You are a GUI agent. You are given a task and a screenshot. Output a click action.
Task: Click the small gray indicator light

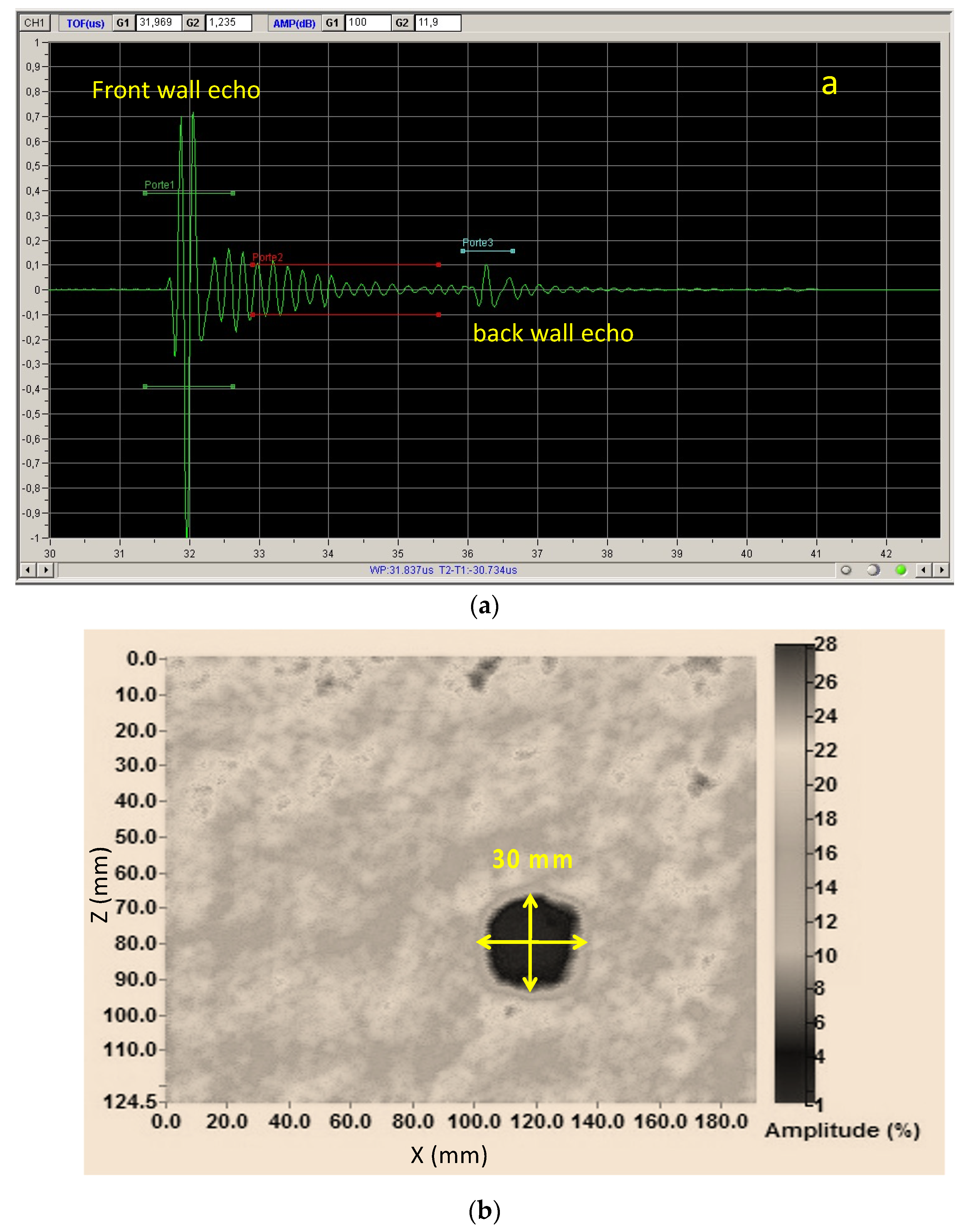846,570
